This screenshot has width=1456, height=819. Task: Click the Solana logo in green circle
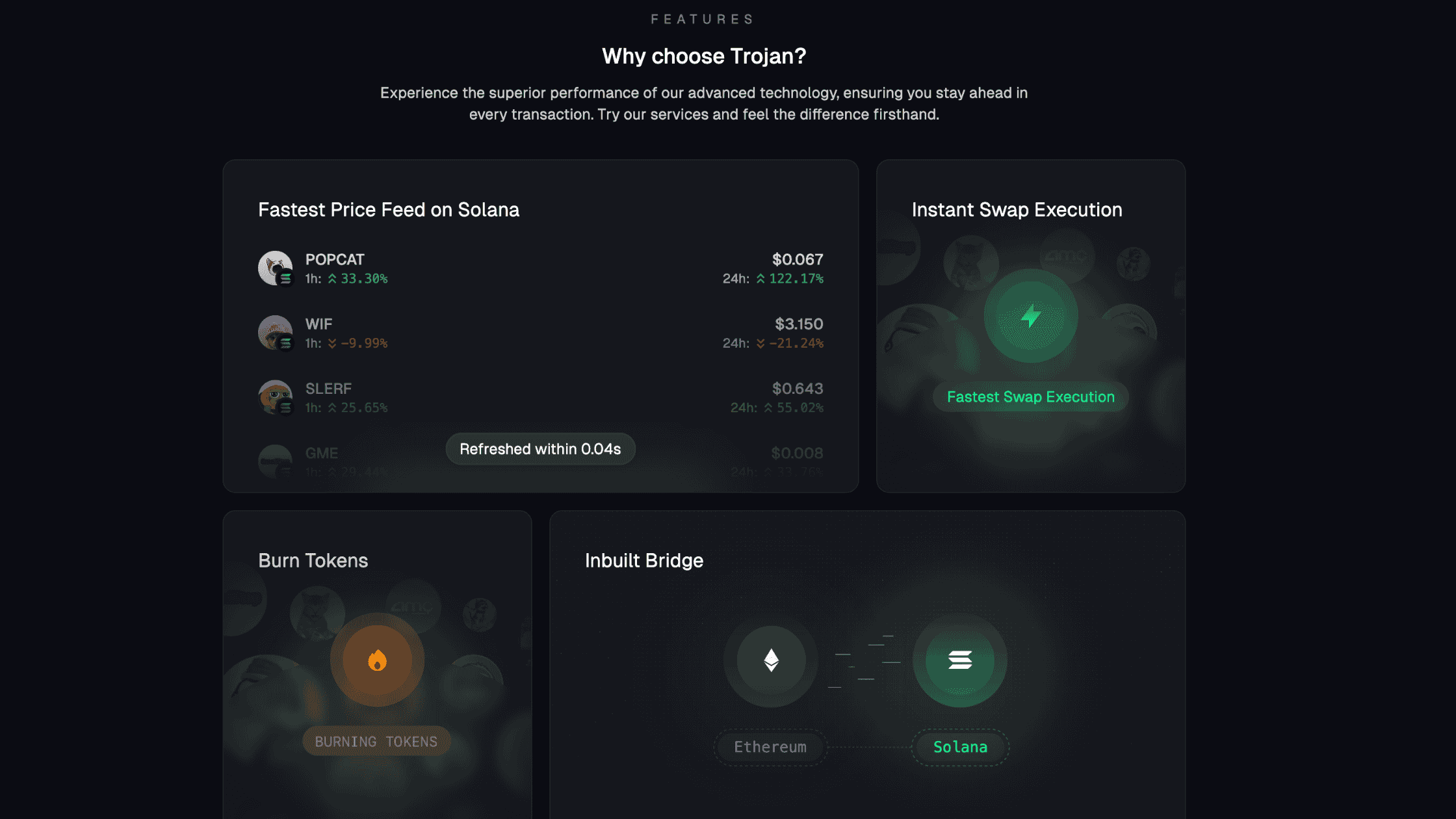[960, 660]
